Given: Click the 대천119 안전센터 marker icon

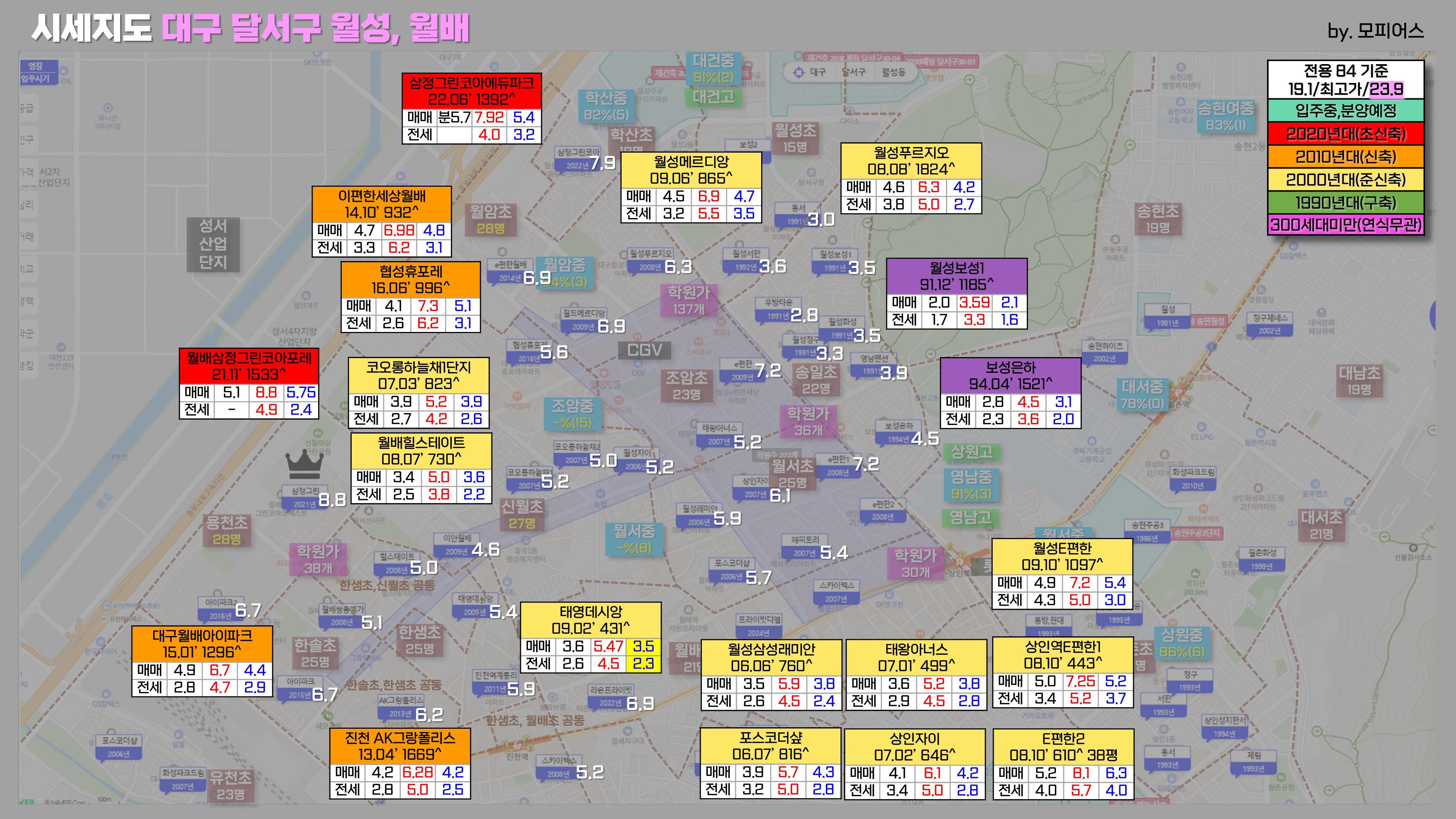Looking at the screenshot, I should 61,347.
